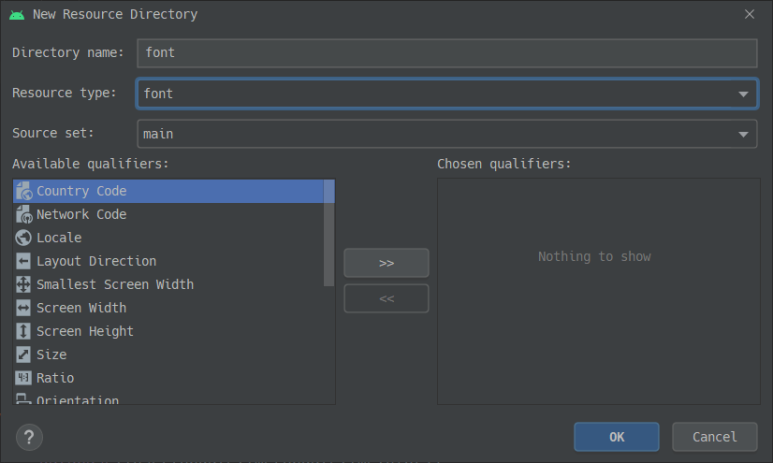
Task: Add qualifier with the >> button
Action: coord(386,263)
